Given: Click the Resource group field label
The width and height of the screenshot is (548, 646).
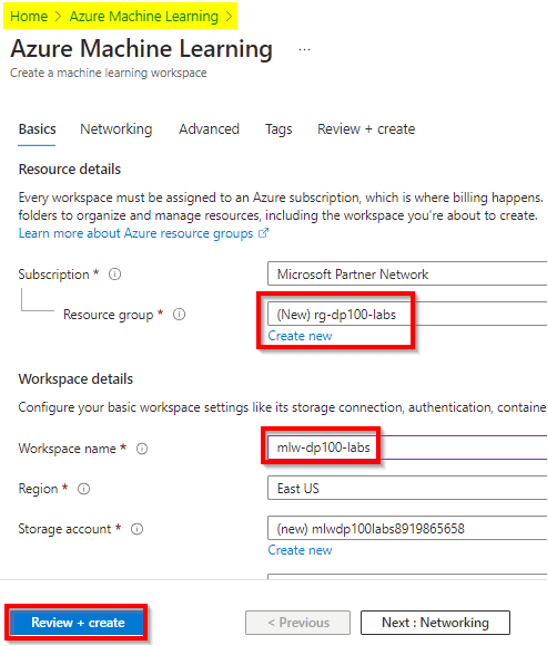Looking at the screenshot, I should click(108, 315).
